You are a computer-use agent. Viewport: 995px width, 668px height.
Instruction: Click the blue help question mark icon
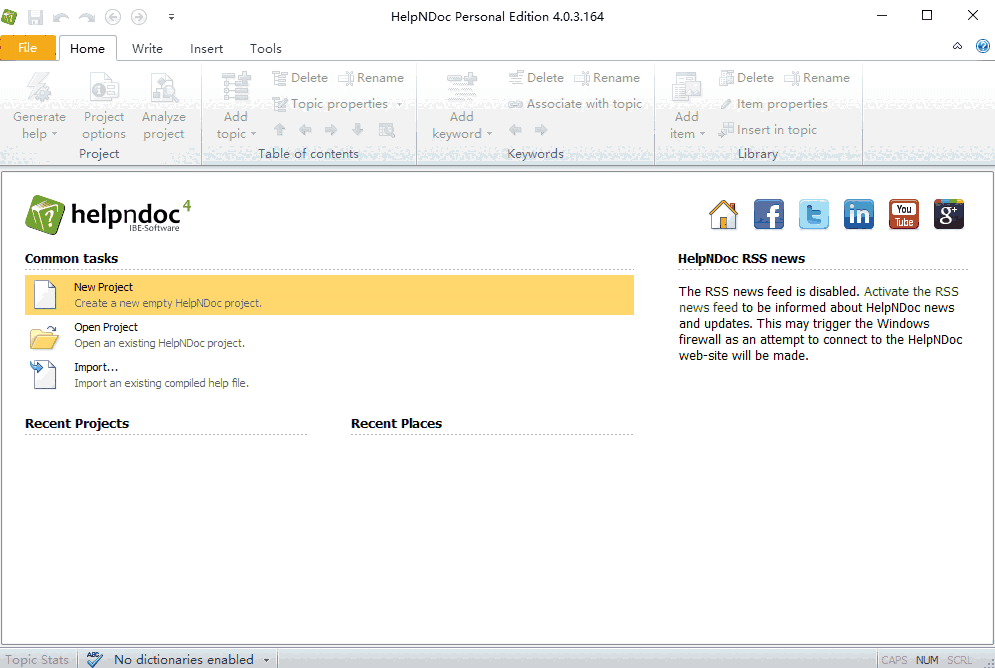(982, 46)
